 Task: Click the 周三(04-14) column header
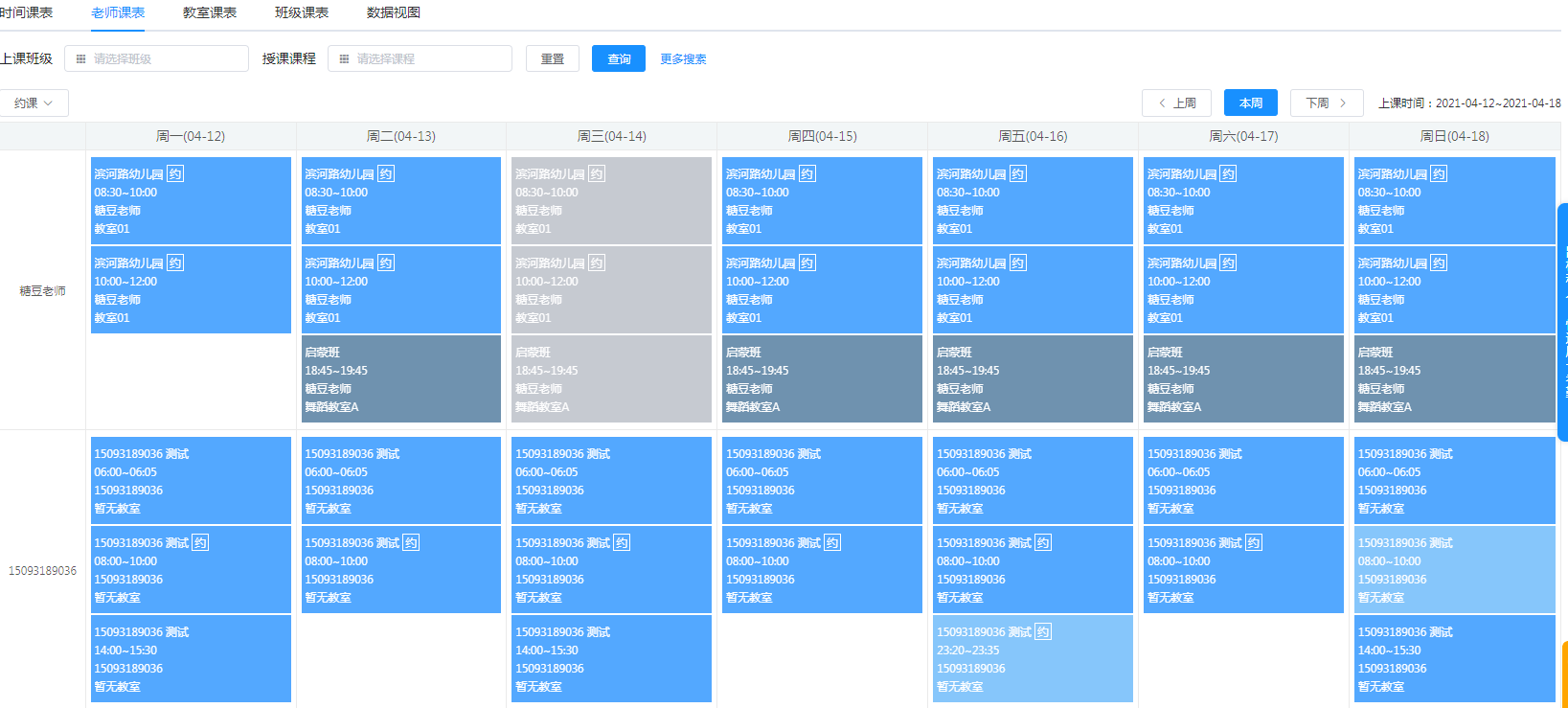(x=612, y=136)
